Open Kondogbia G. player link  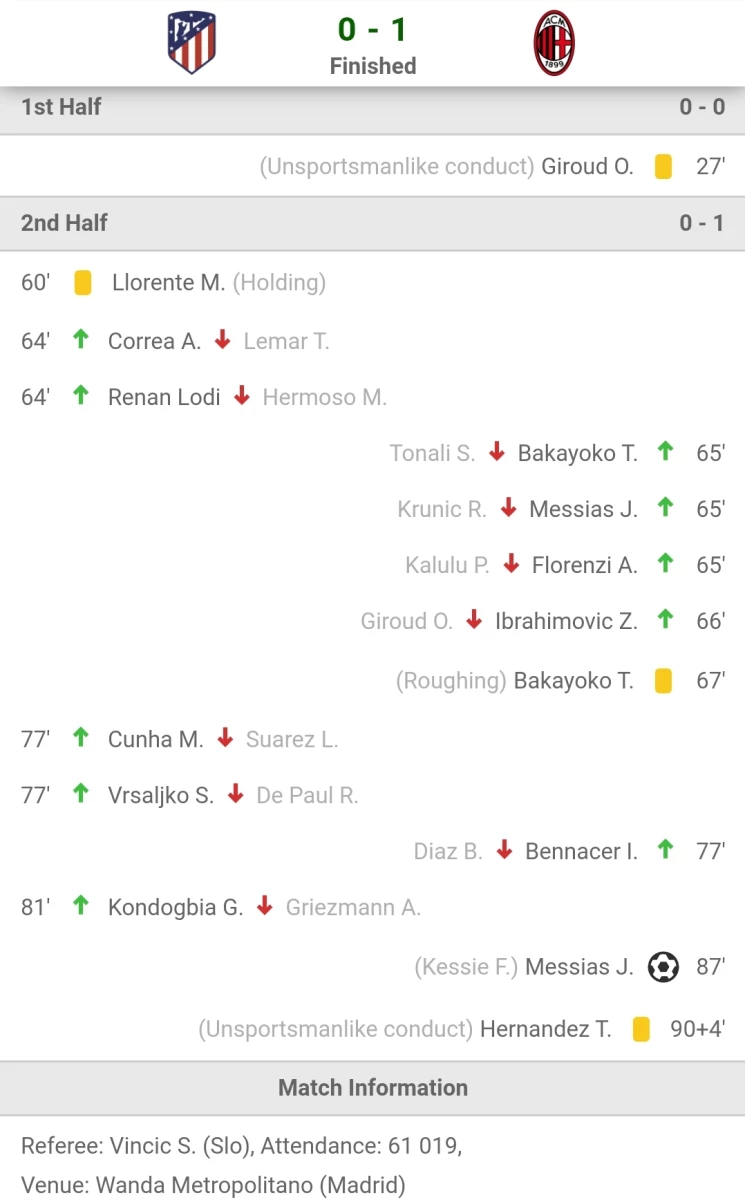176,907
